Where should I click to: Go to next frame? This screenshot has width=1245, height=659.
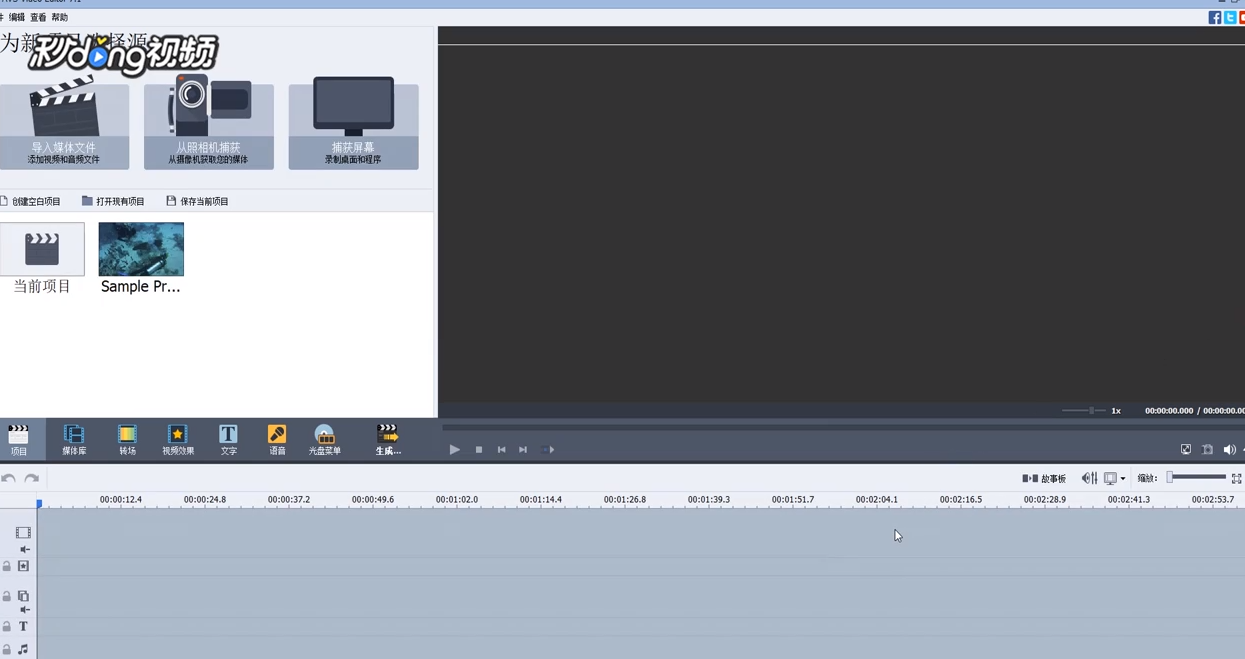[x=523, y=450]
